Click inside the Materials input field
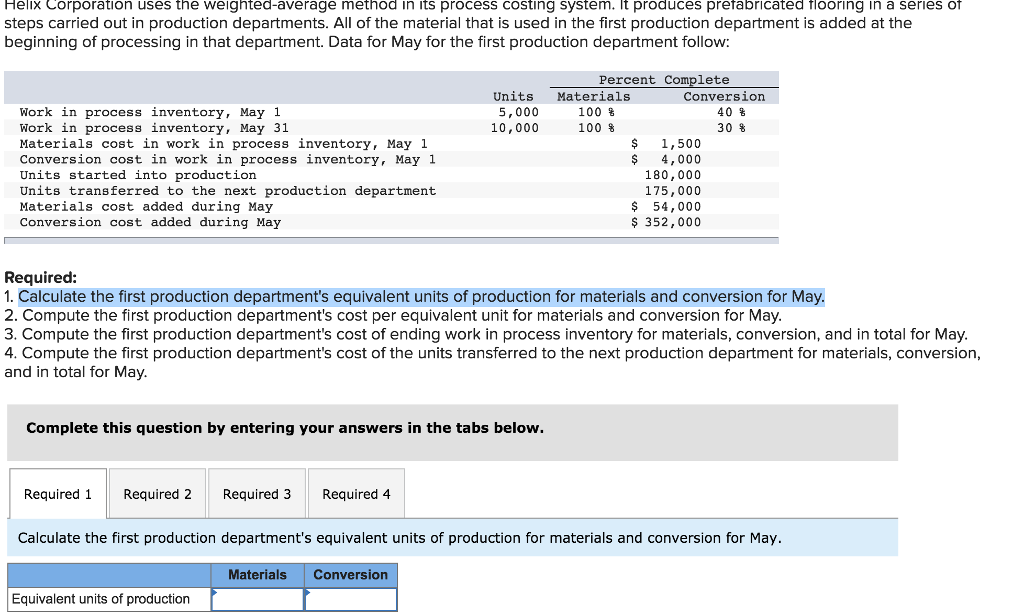This screenshot has width=1024, height=614. click(x=258, y=598)
